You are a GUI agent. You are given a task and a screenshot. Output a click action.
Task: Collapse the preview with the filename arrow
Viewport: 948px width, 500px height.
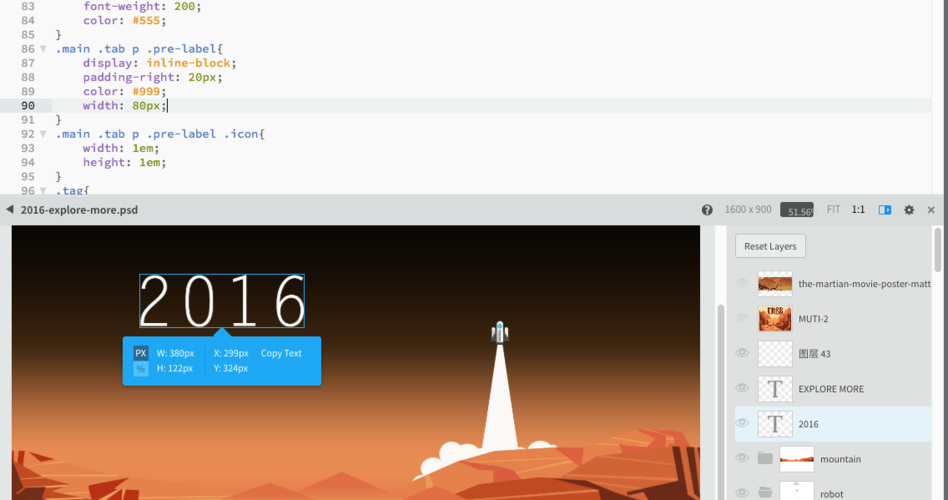[10, 210]
